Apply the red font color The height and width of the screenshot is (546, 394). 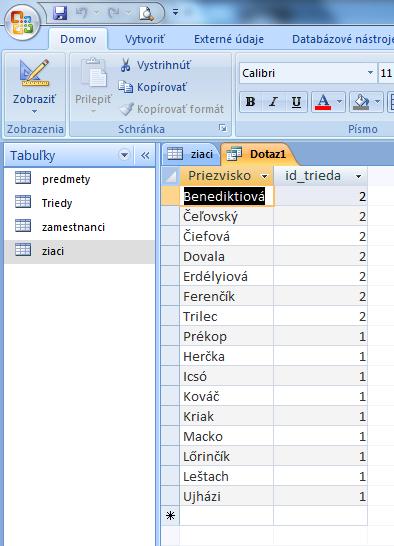tap(323, 102)
